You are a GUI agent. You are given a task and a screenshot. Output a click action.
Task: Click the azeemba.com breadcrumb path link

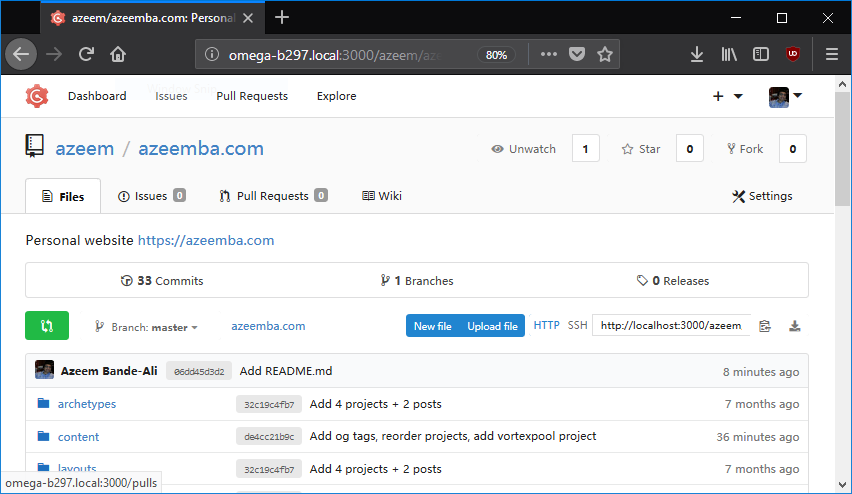click(x=268, y=326)
